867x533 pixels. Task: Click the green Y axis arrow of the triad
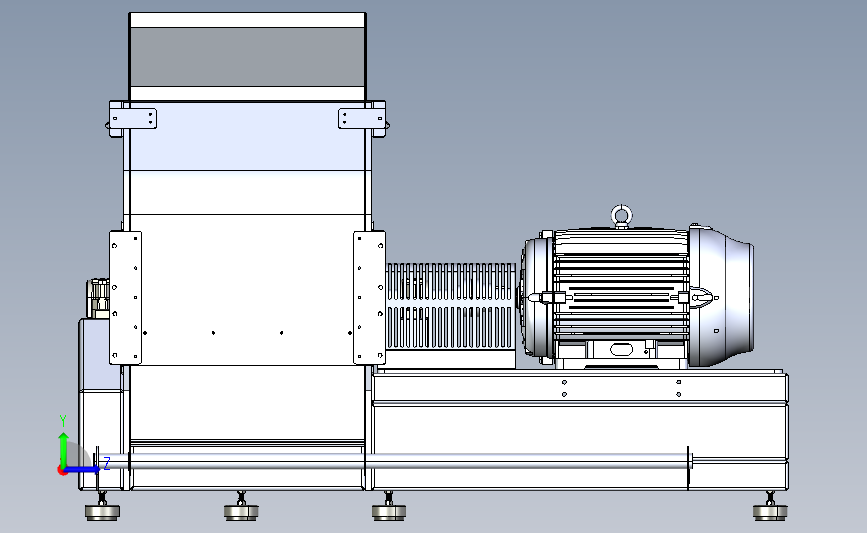(63, 449)
